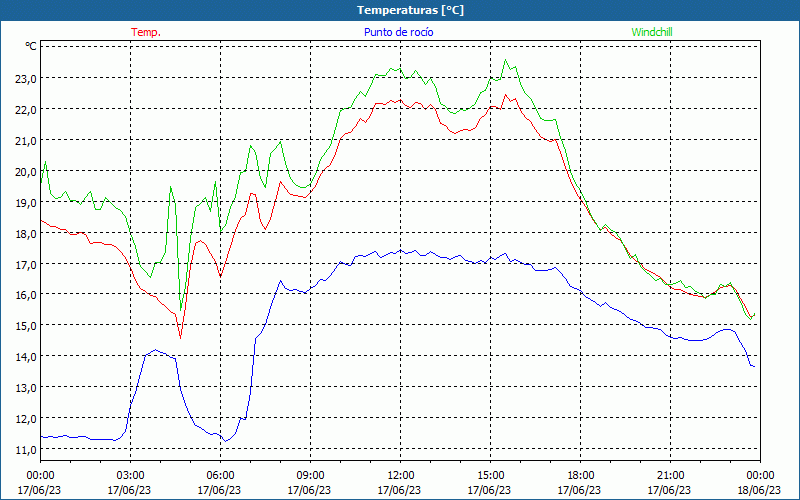This screenshot has width=800, height=500.
Task: Click the "18:00" time axis label
Action: [x=580, y=476]
